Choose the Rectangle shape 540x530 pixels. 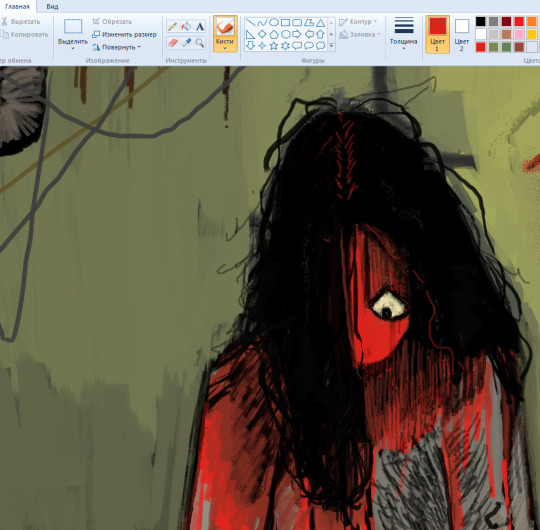[x=285, y=23]
